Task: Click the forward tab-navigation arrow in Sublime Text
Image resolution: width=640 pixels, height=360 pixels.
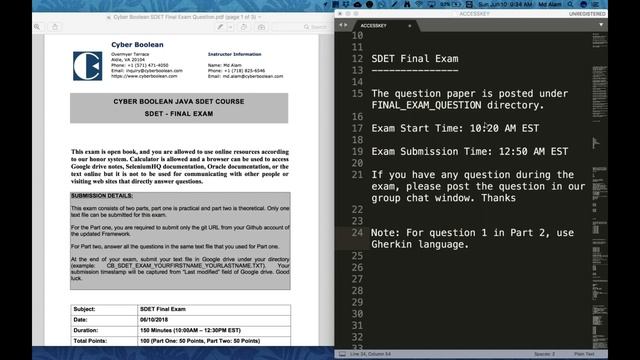Action: coord(346,25)
